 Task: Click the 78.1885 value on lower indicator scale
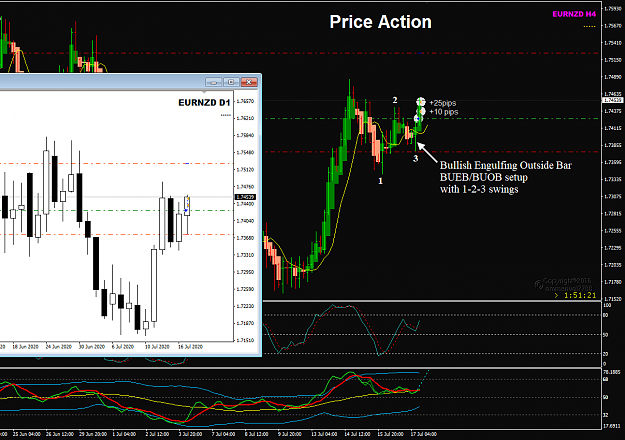(x=611, y=372)
